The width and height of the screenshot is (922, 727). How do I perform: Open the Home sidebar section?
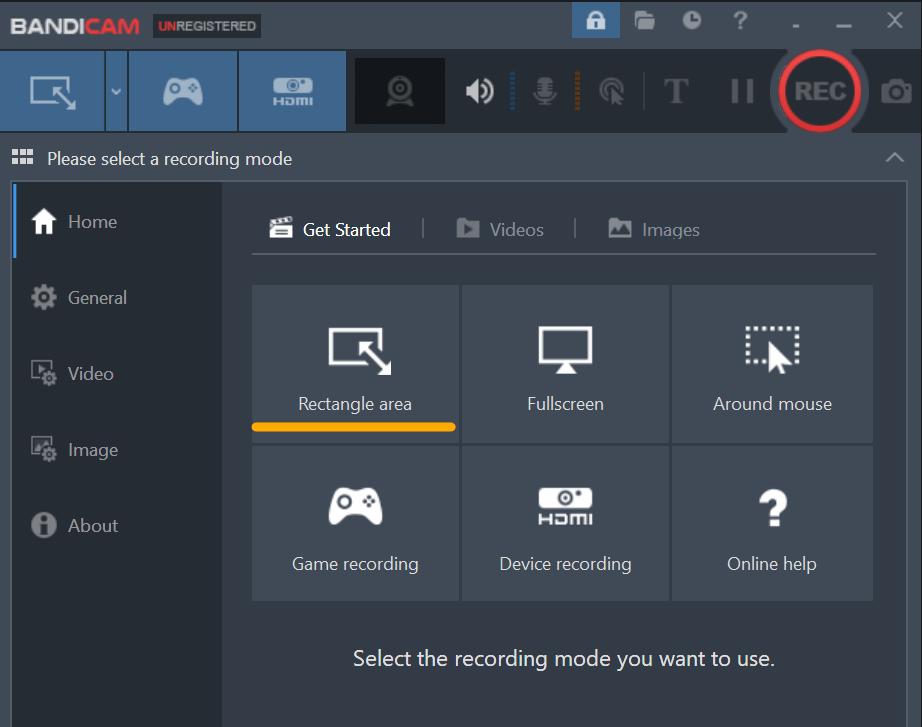118,221
